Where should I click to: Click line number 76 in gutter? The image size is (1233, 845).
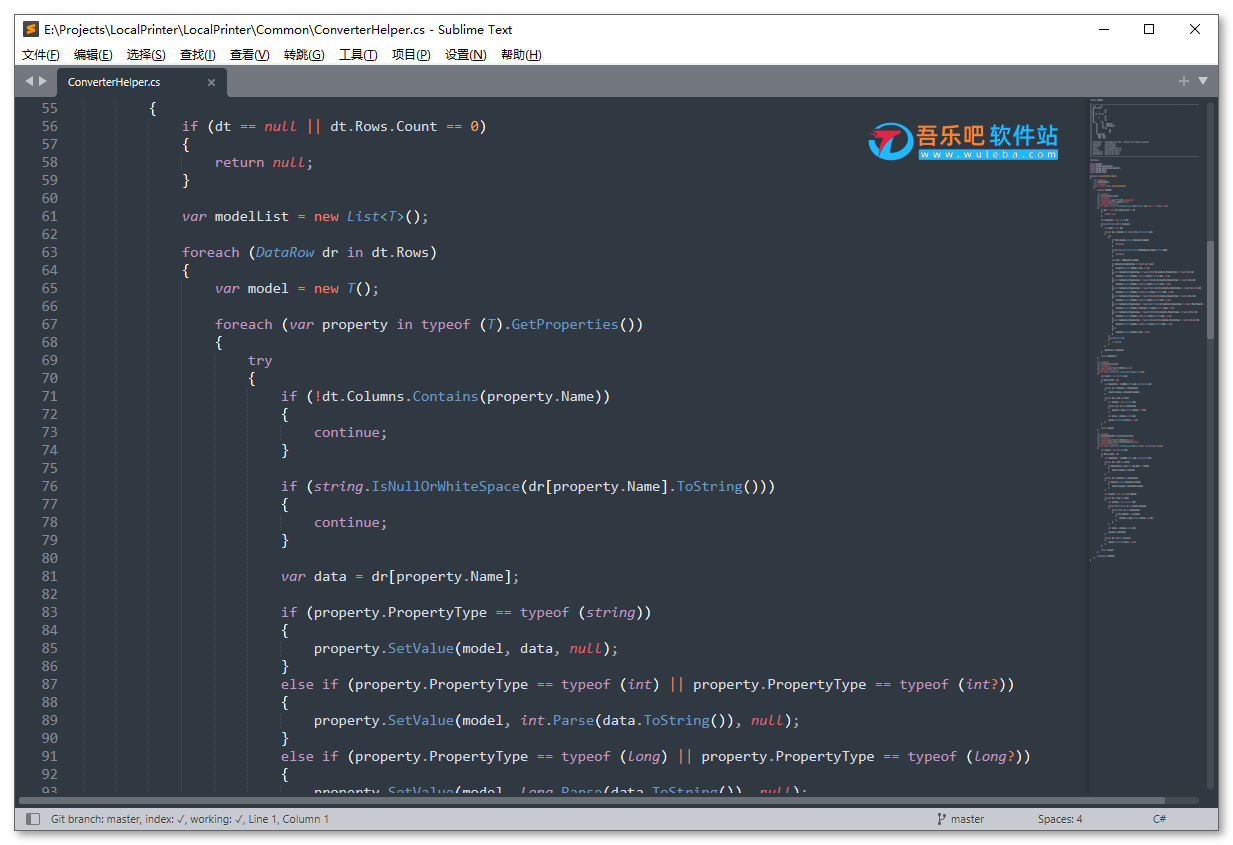click(x=49, y=486)
